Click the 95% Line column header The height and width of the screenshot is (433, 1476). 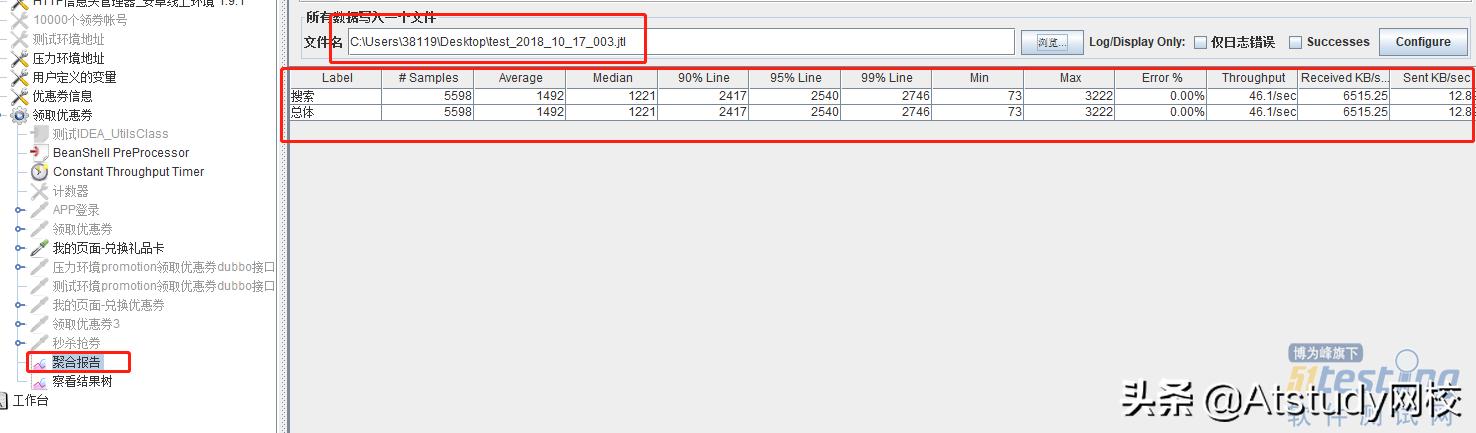[x=795, y=78]
